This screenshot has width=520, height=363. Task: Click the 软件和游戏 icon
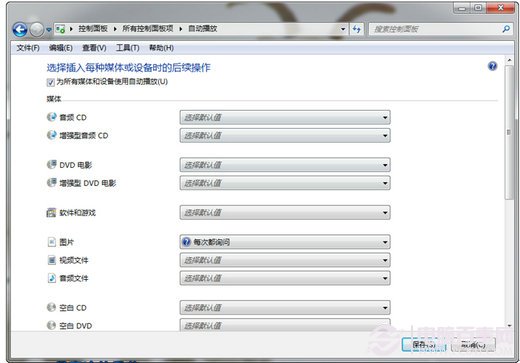coord(51,212)
